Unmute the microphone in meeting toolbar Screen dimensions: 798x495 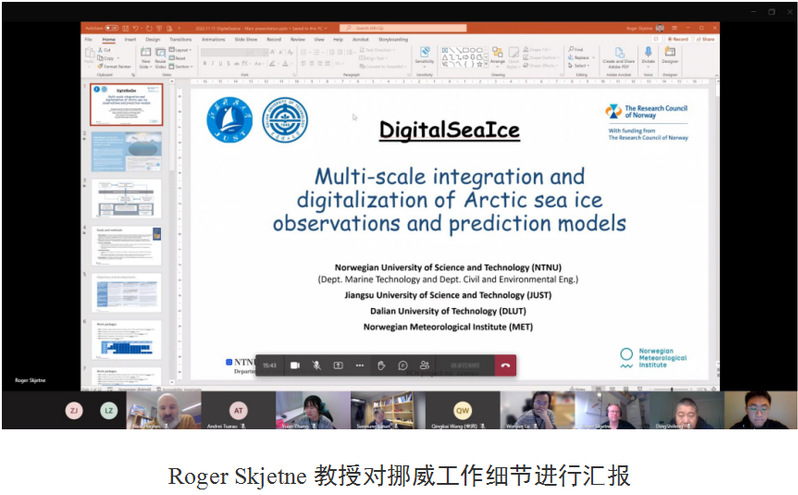tap(316, 366)
